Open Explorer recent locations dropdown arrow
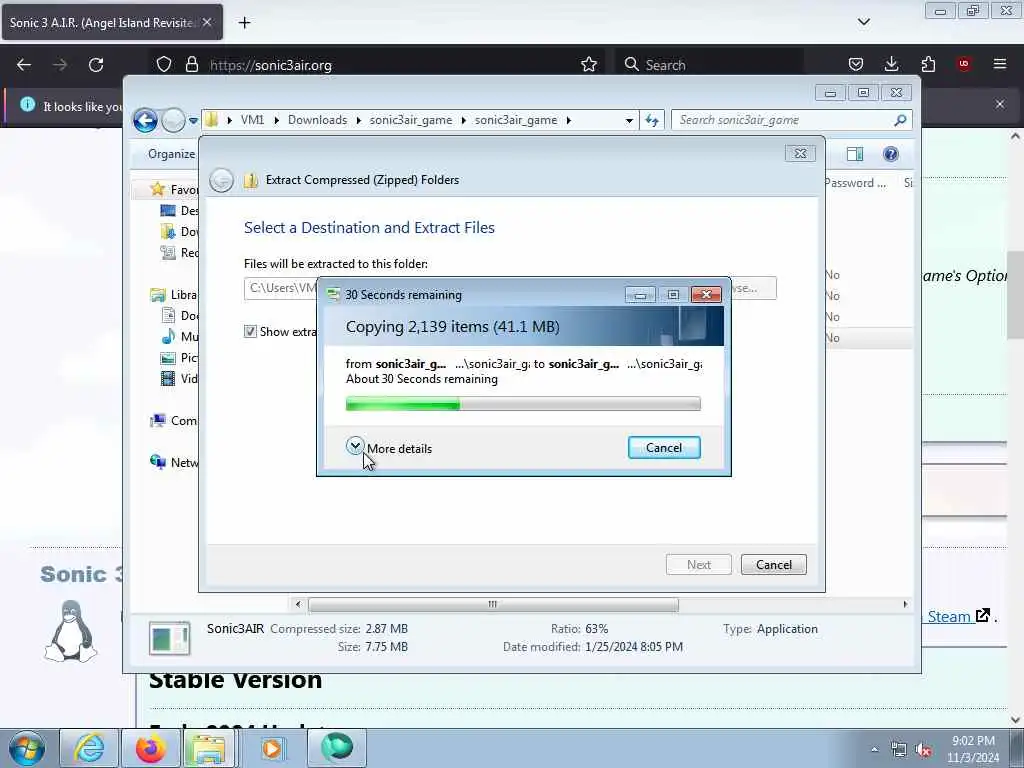 coord(193,121)
